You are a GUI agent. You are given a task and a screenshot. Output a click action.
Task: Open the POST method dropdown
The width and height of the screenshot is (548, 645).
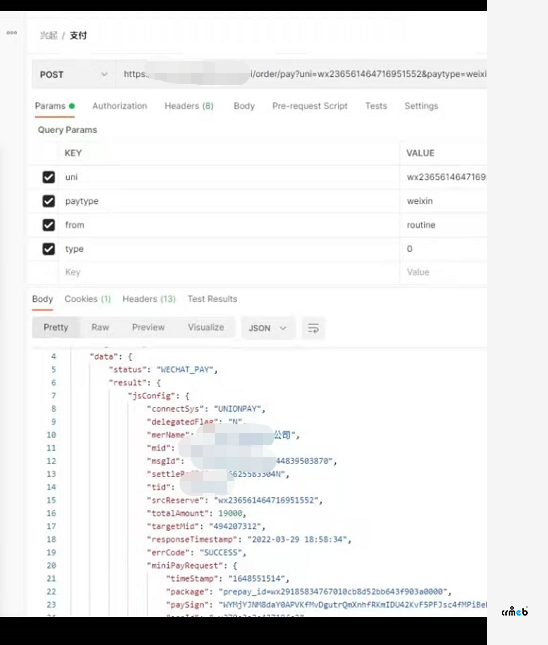[x=73, y=74]
